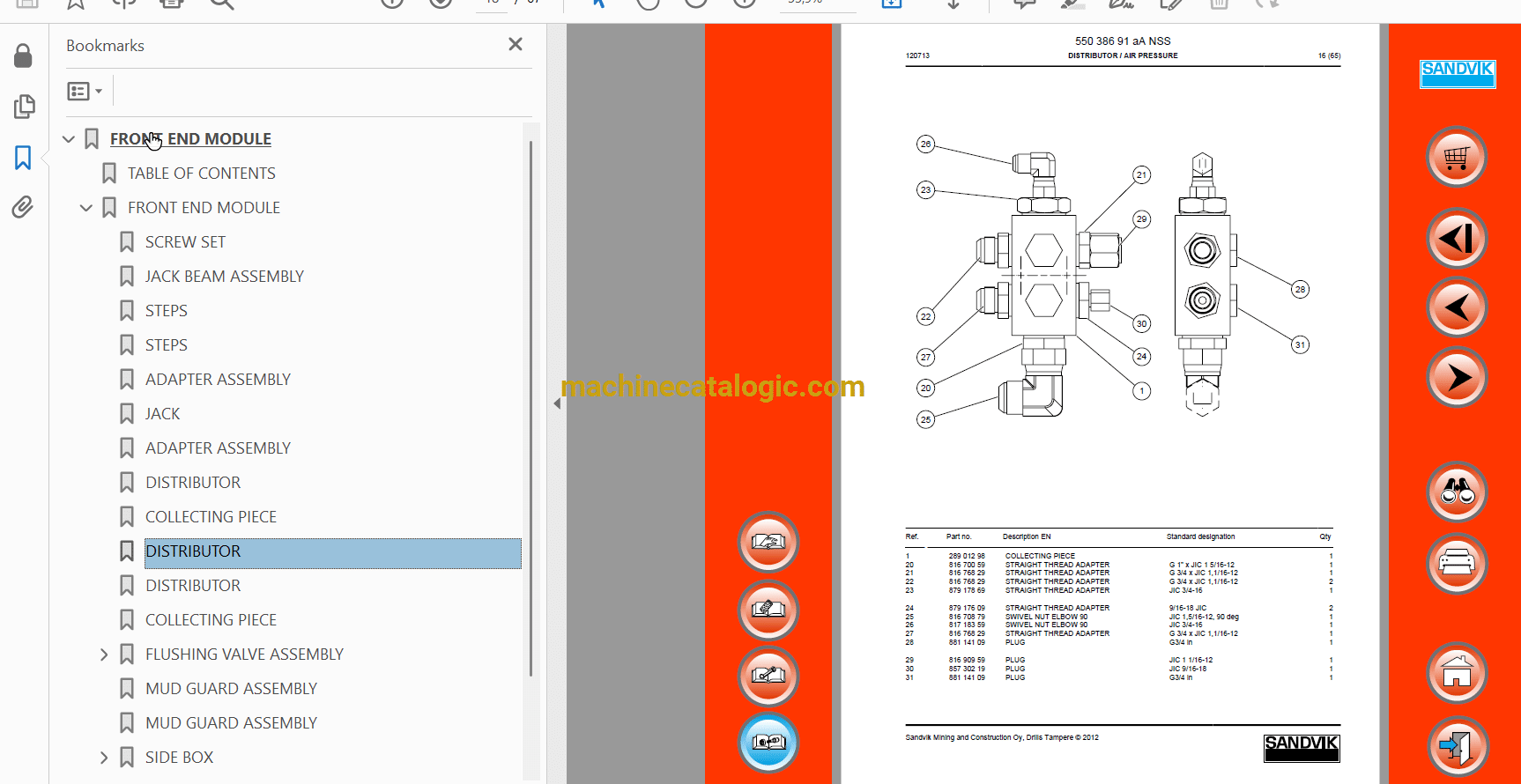The height and width of the screenshot is (784, 1521).
Task: Click the 'Description EN' column header
Action: pos(1027,536)
